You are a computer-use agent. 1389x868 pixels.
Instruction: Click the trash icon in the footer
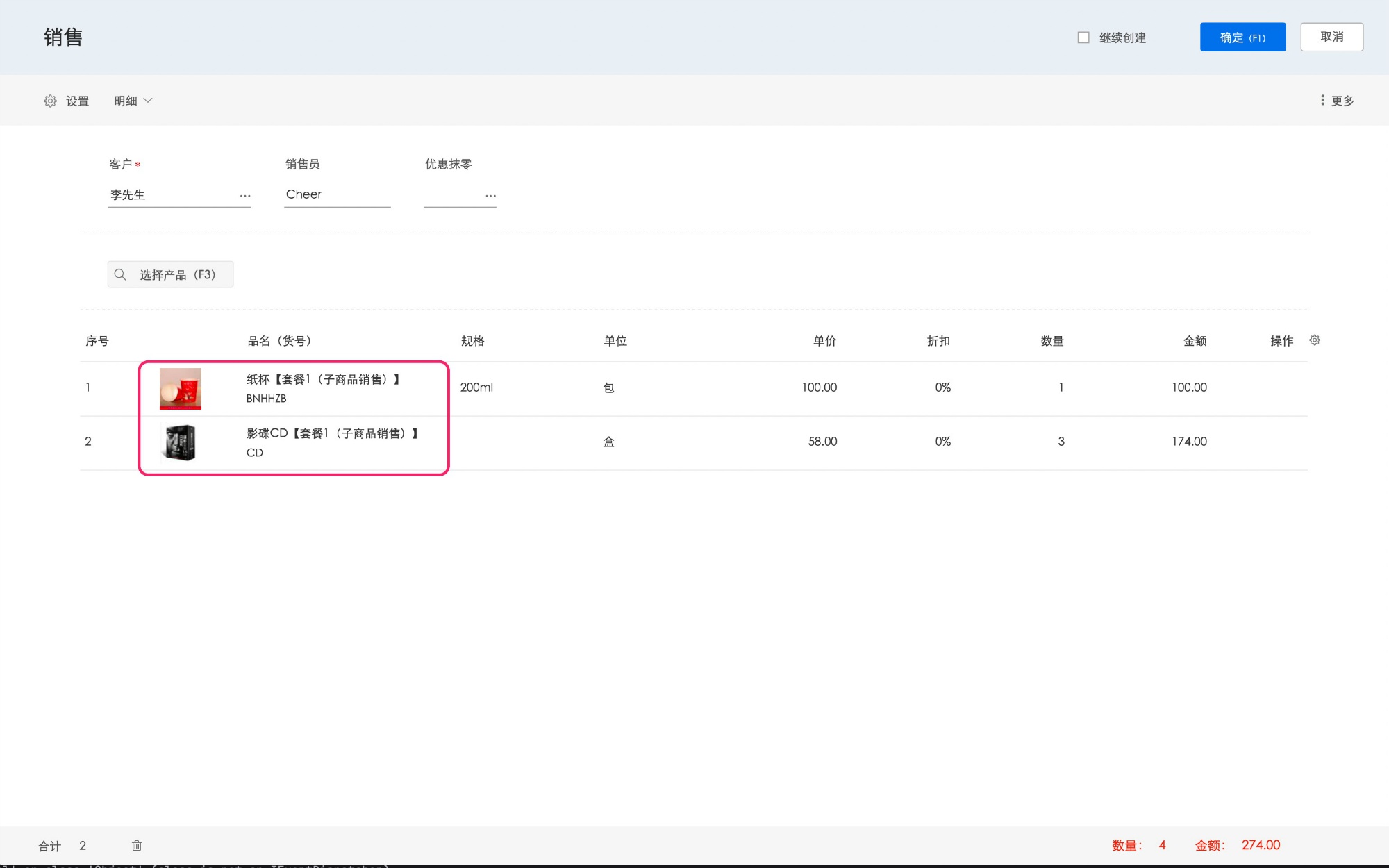pyautogui.click(x=137, y=845)
